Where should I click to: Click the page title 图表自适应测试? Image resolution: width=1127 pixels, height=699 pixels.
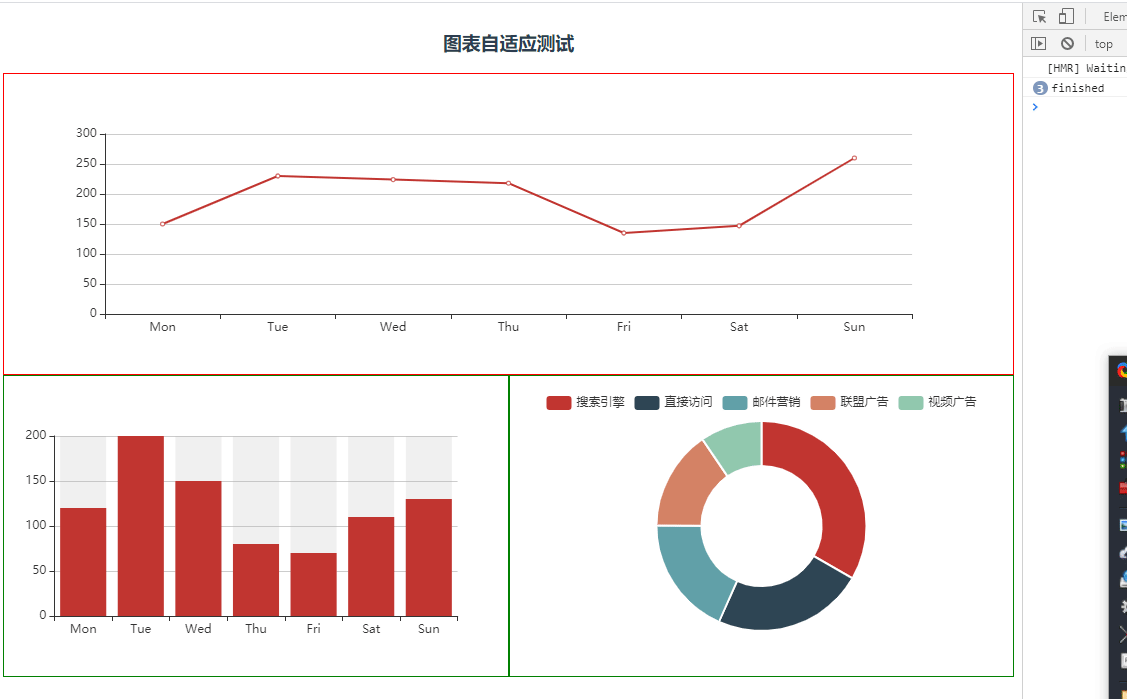[x=508, y=44]
